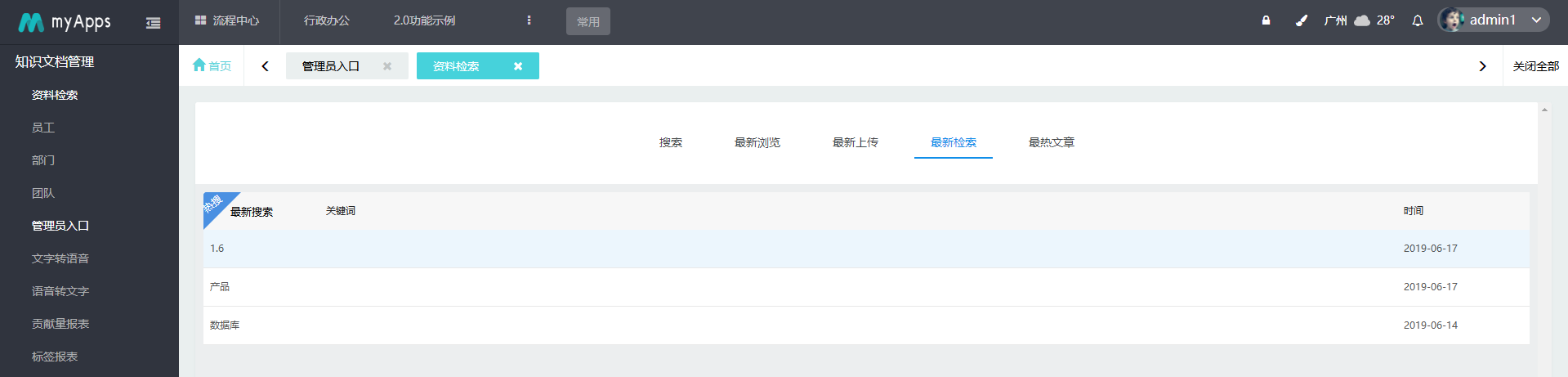This screenshot has width=1568, height=377.
Task: Collapse the sidebar using the menu-fold icon
Action: point(153,23)
